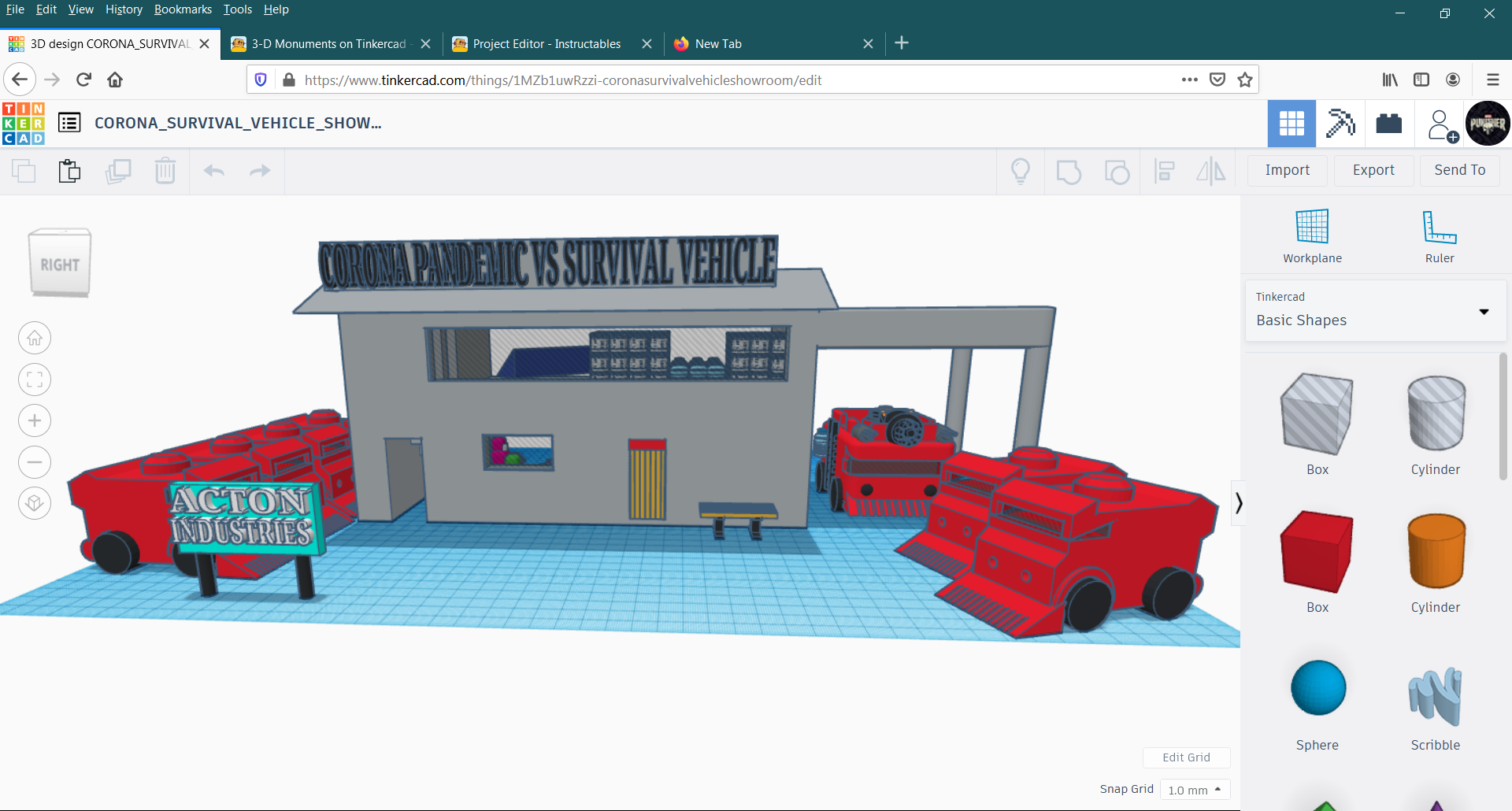Click the Export button
Image resolution: width=1512 pixels, height=811 pixels.
(x=1373, y=170)
